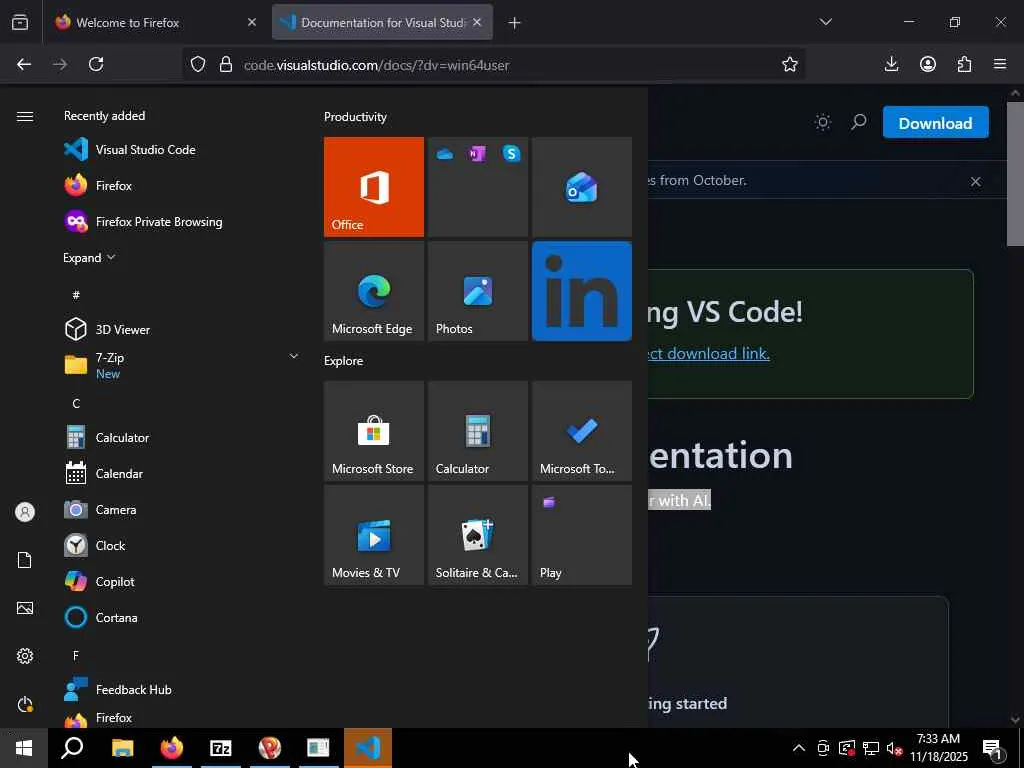1024x768 pixels.
Task: Open notification center
Action: tap(993, 748)
